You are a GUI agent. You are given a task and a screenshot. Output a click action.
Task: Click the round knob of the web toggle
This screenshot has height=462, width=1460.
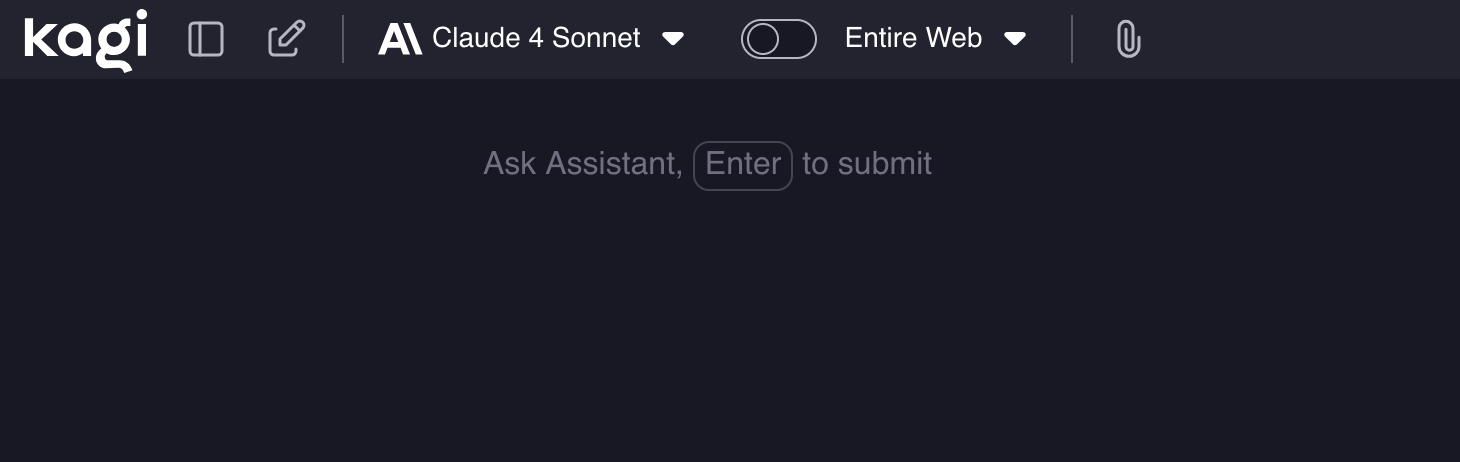(763, 39)
